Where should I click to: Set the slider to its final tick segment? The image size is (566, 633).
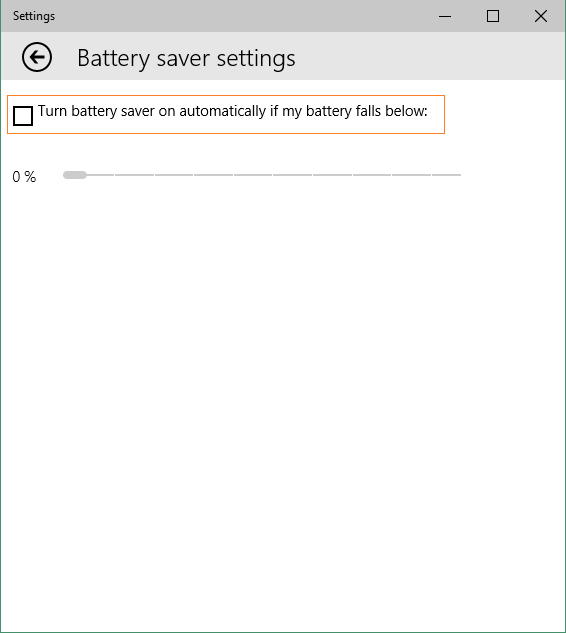pyautogui.click(x=447, y=175)
